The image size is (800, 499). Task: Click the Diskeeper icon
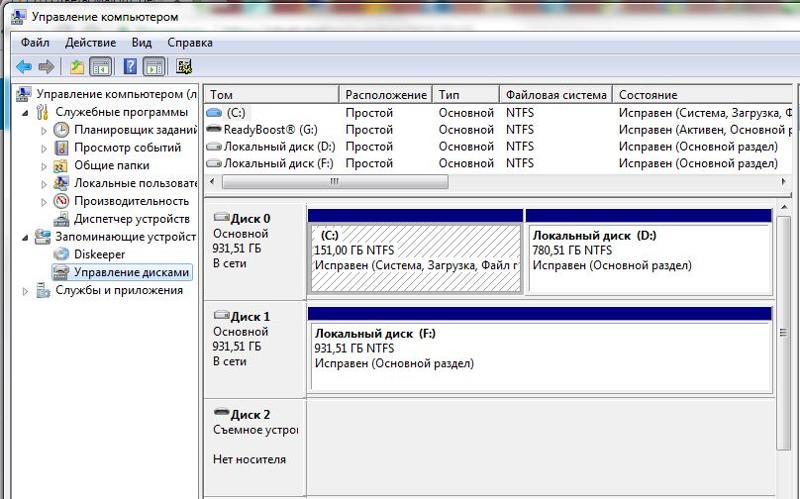click(61, 254)
